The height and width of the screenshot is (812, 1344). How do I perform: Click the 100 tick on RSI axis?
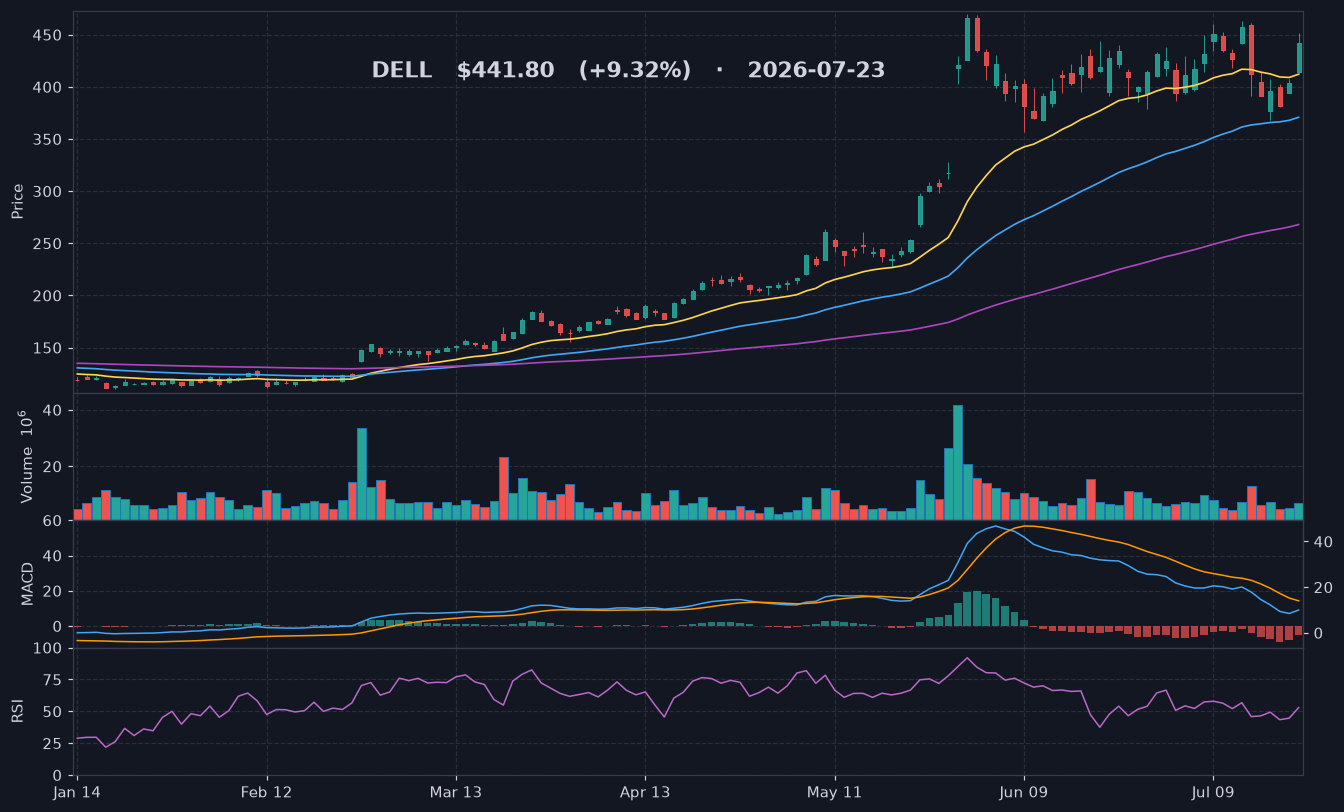click(48, 649)
